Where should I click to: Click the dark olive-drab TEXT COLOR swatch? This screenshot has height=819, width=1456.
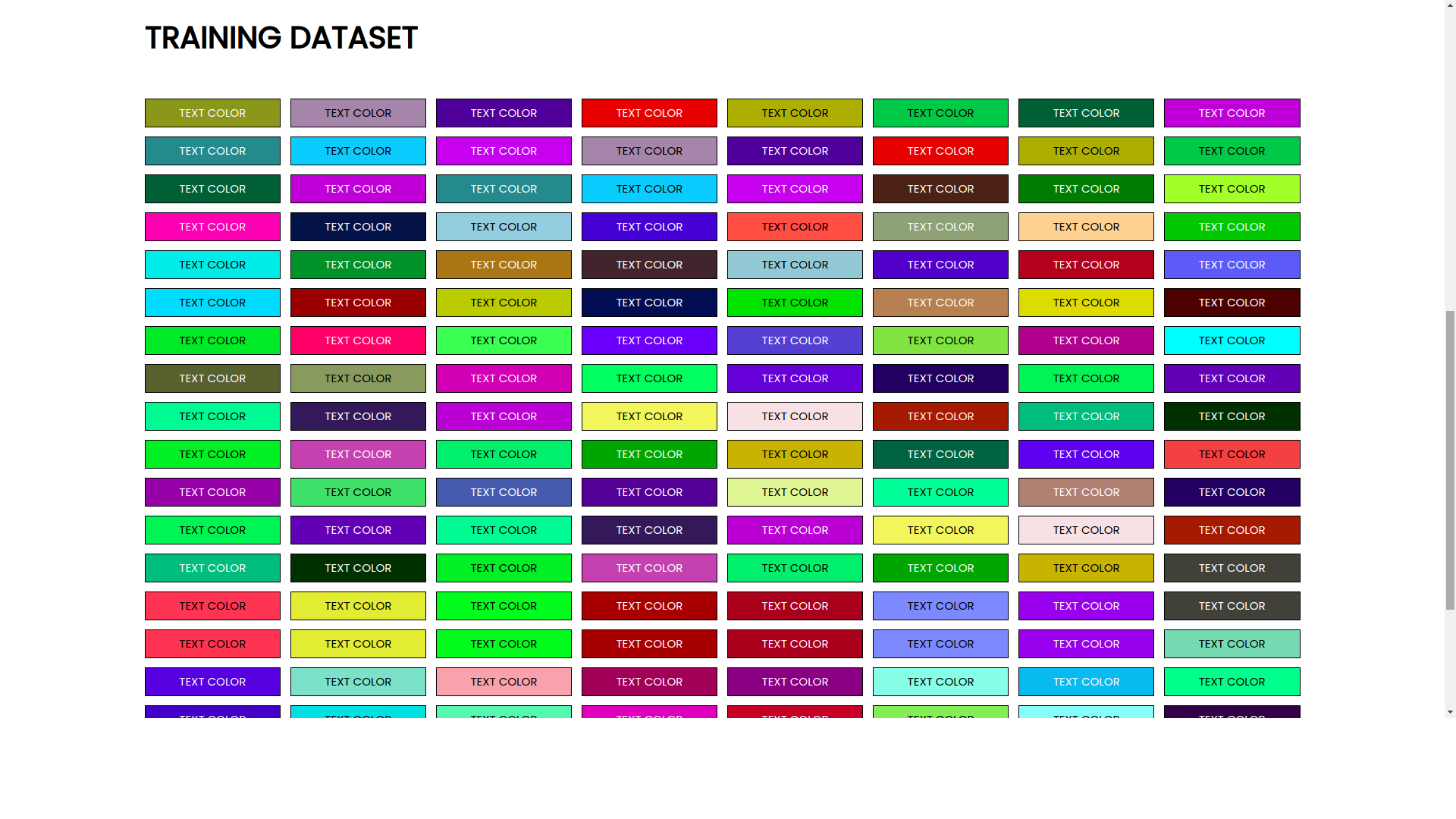coord(212,378)
